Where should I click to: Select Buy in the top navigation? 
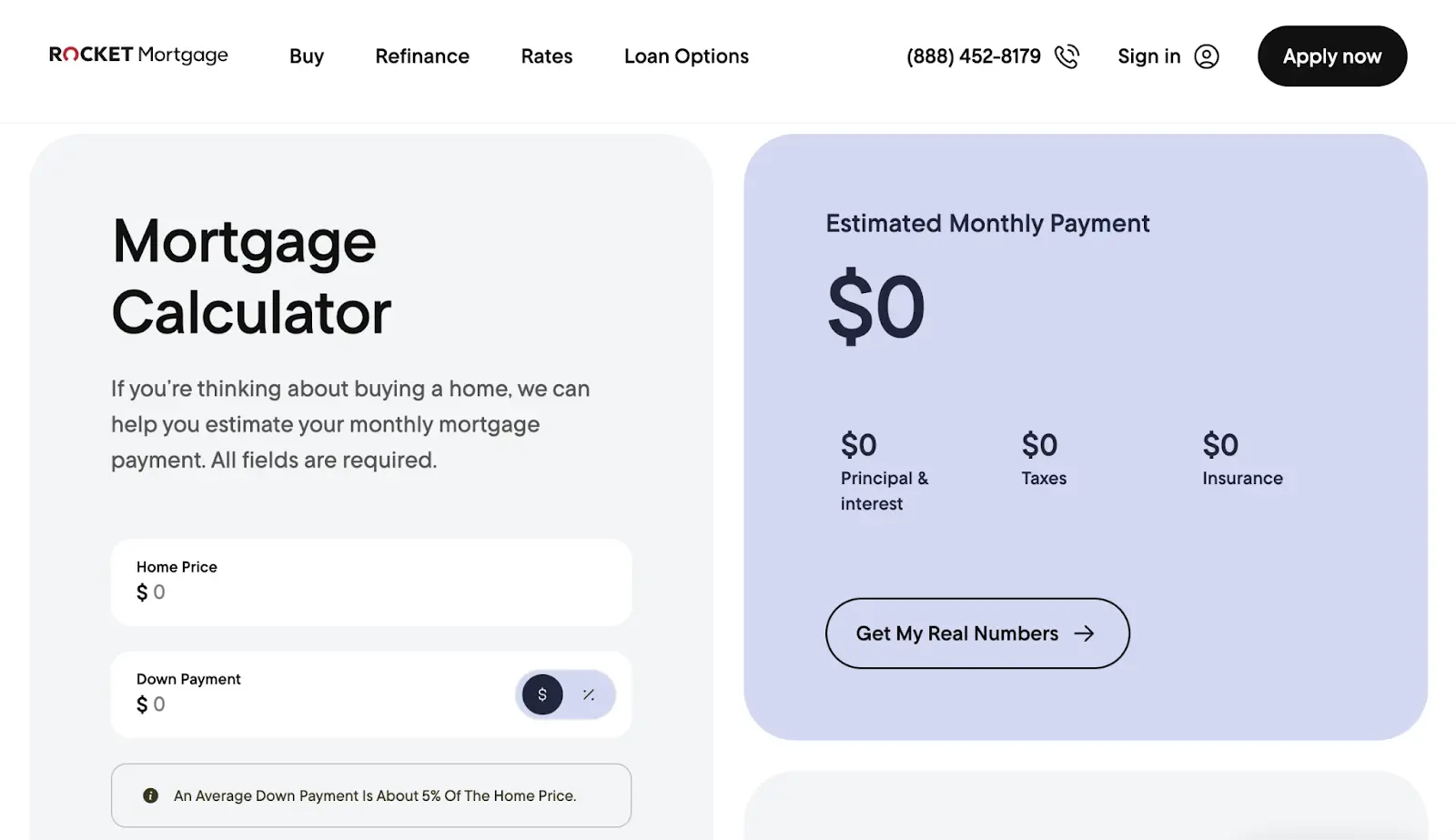pyautogui.click(x=306, y=56)
